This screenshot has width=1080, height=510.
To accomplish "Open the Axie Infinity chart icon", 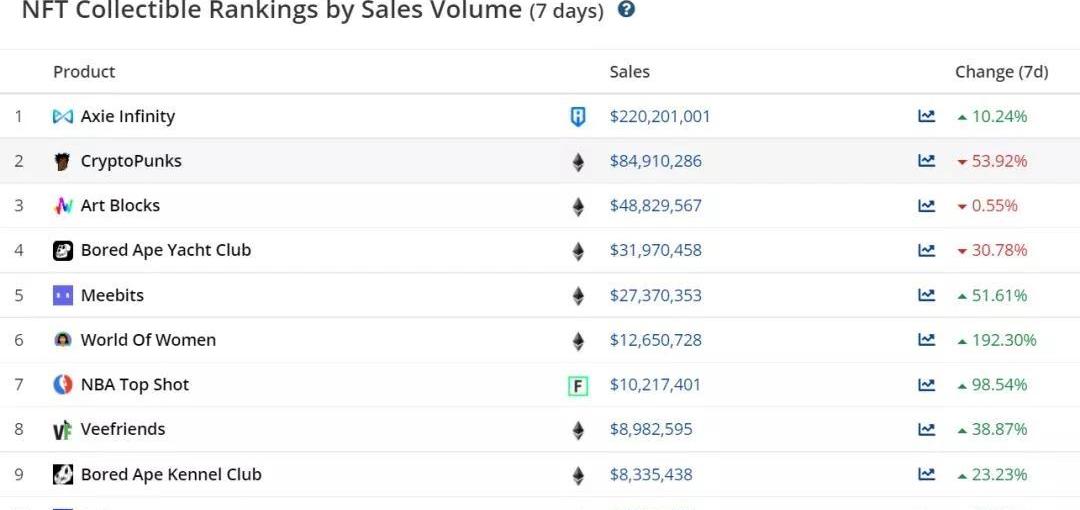I will [x=927, y=116].
